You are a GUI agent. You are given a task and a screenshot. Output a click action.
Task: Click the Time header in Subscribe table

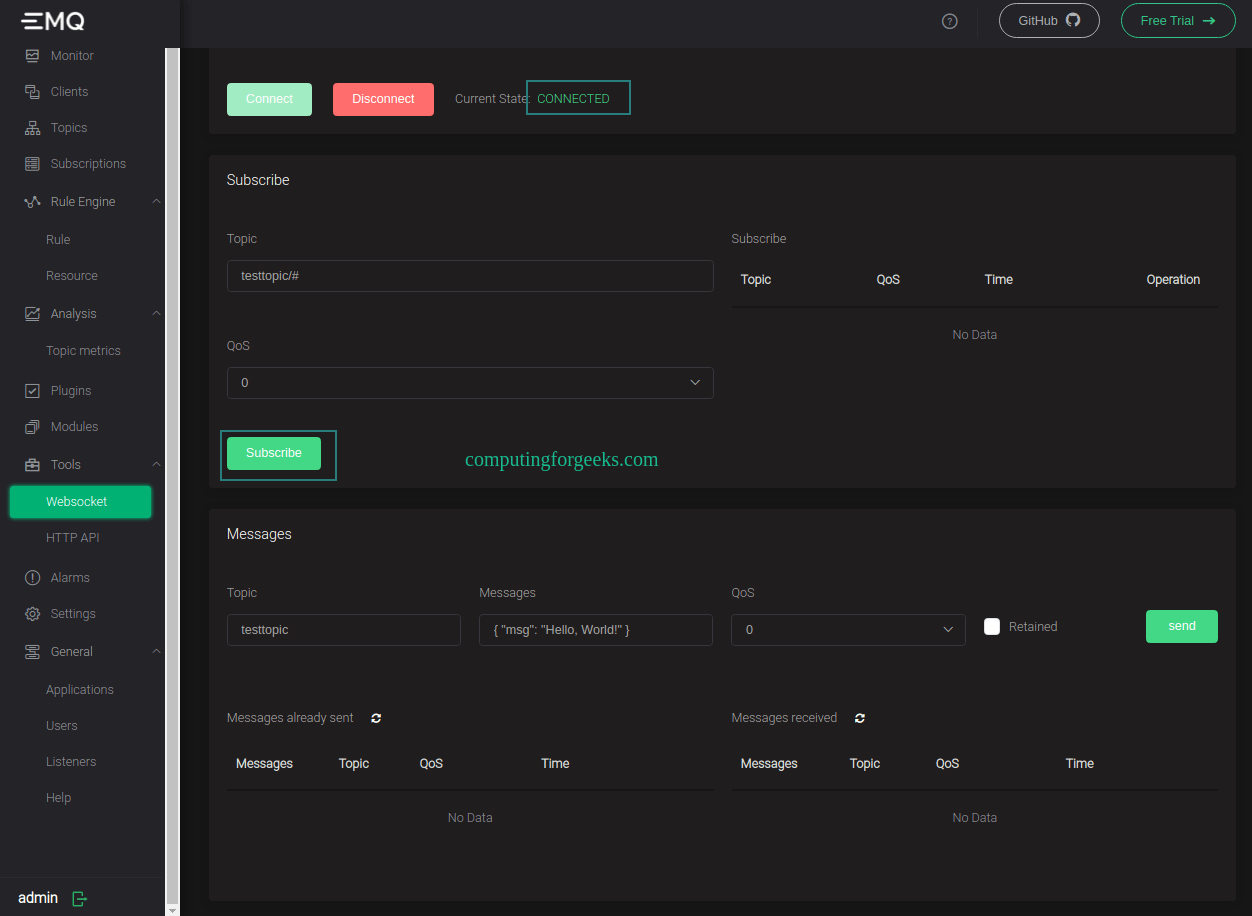[999, 280]
